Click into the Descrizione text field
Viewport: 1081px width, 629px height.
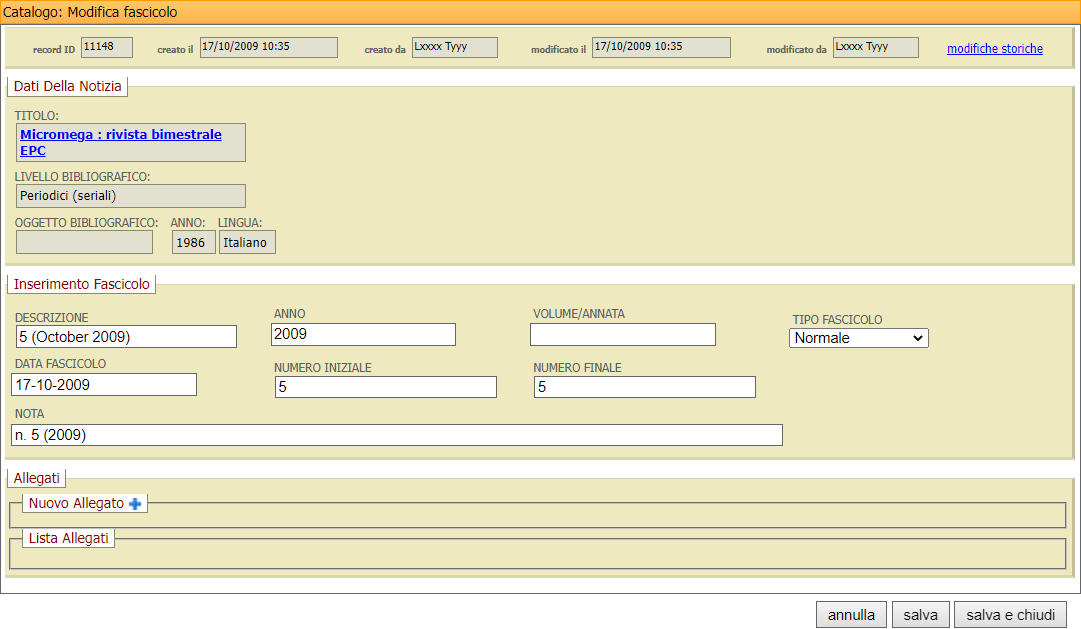pos(126,336)
